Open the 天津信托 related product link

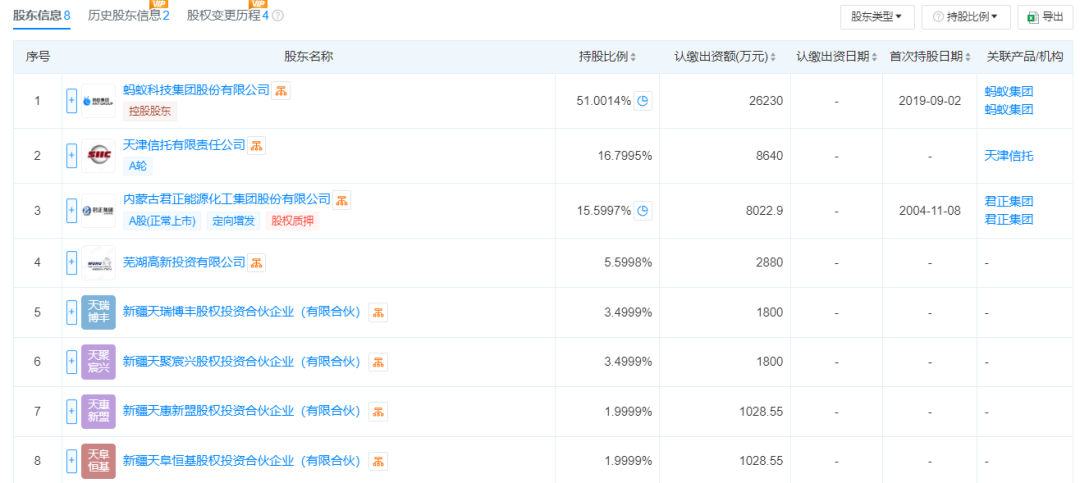1009,156
